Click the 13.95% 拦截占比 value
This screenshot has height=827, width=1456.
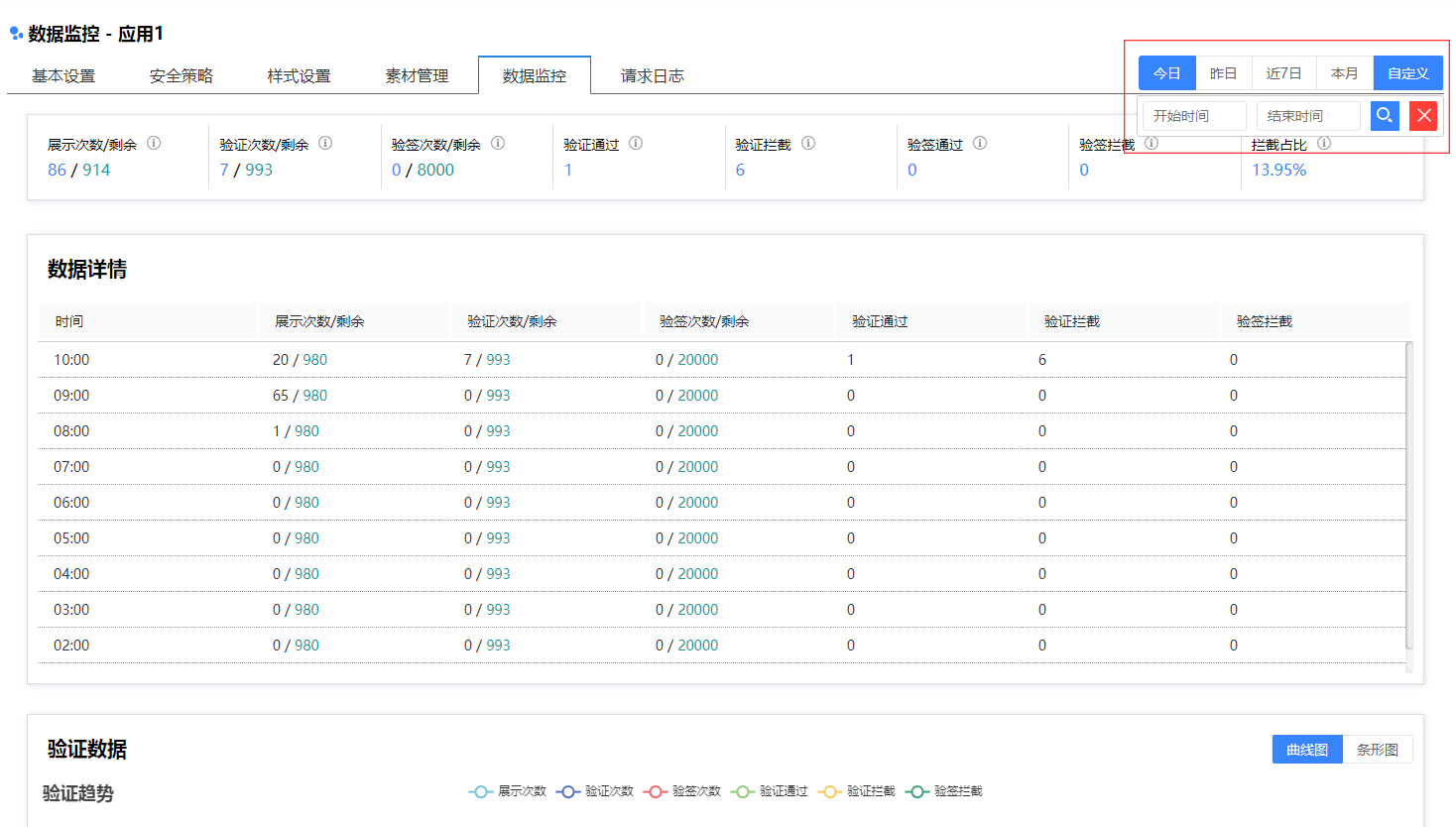pos(1279,170)
